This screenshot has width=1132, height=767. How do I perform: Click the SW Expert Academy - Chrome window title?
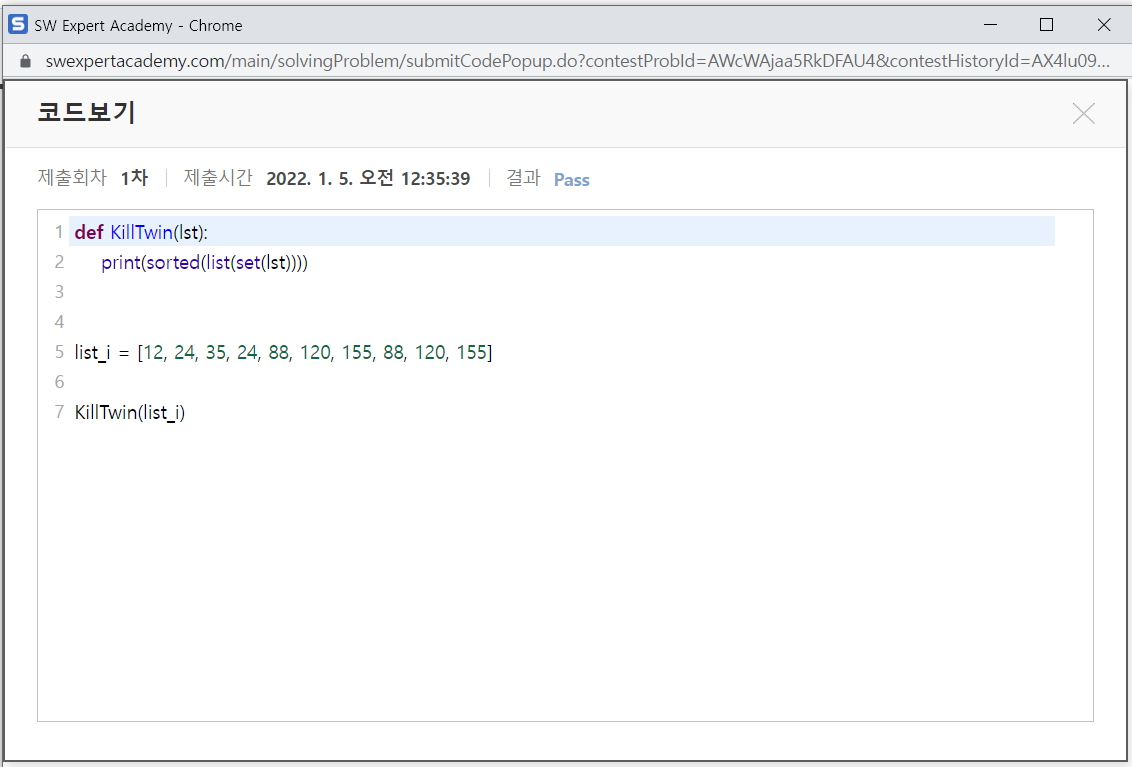pos(139,26)
